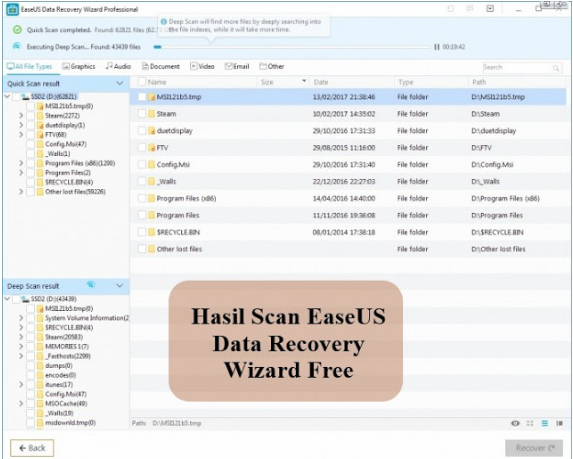Filter by Graphics tab
Image resolution: width=573 pixels, height=459 pixels.
[79, 67]
